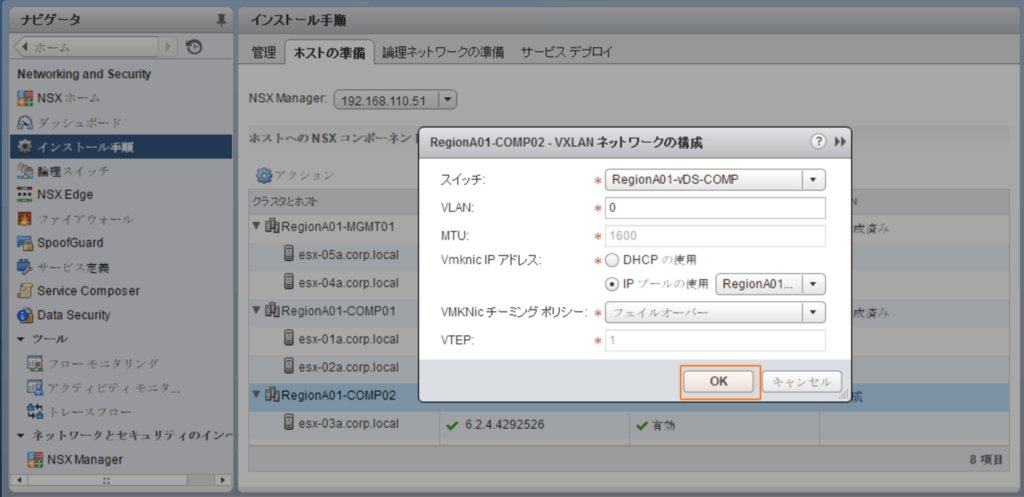Image resolution: width=1024 pixels, height=497 pixels.
Task: Pin the navigator panel
Action: click(221, 20)
